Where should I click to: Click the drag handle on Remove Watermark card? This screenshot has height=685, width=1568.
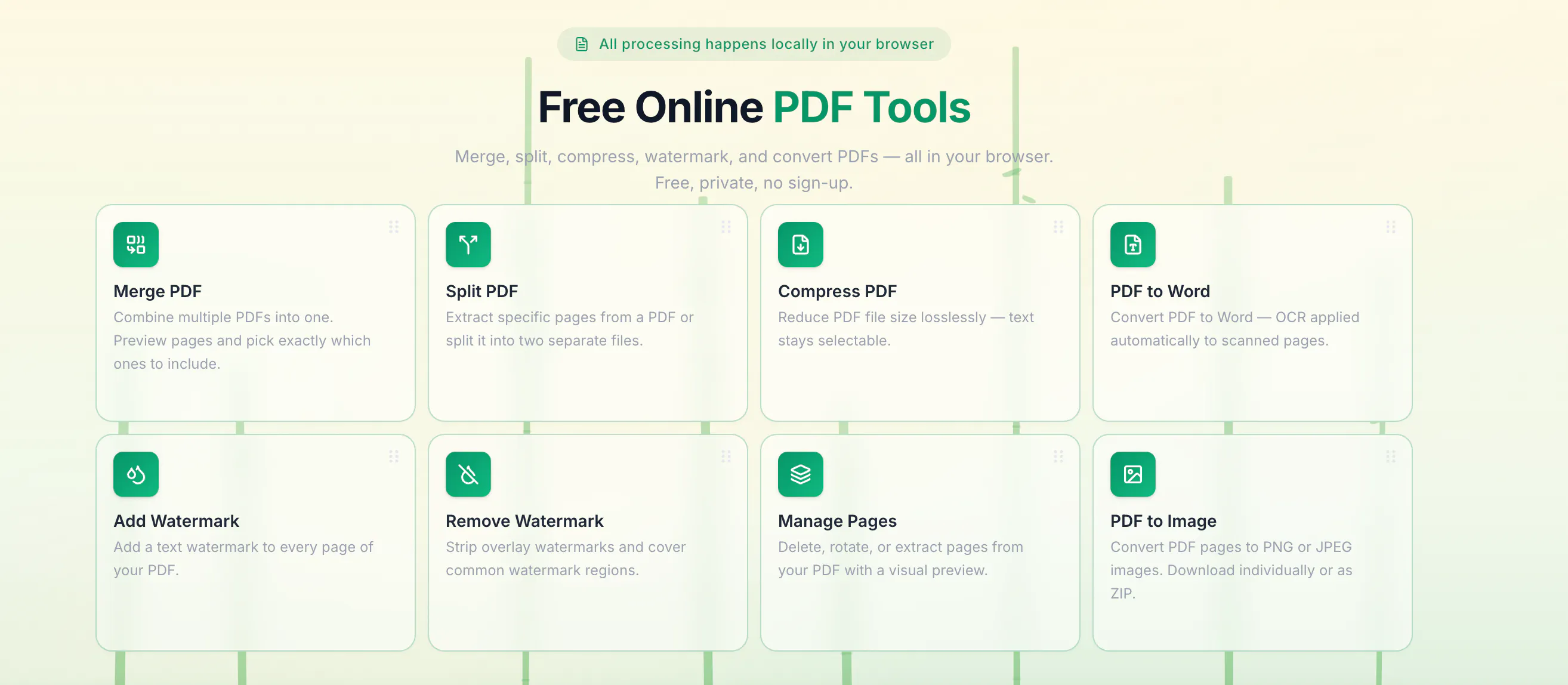[726, 456]
